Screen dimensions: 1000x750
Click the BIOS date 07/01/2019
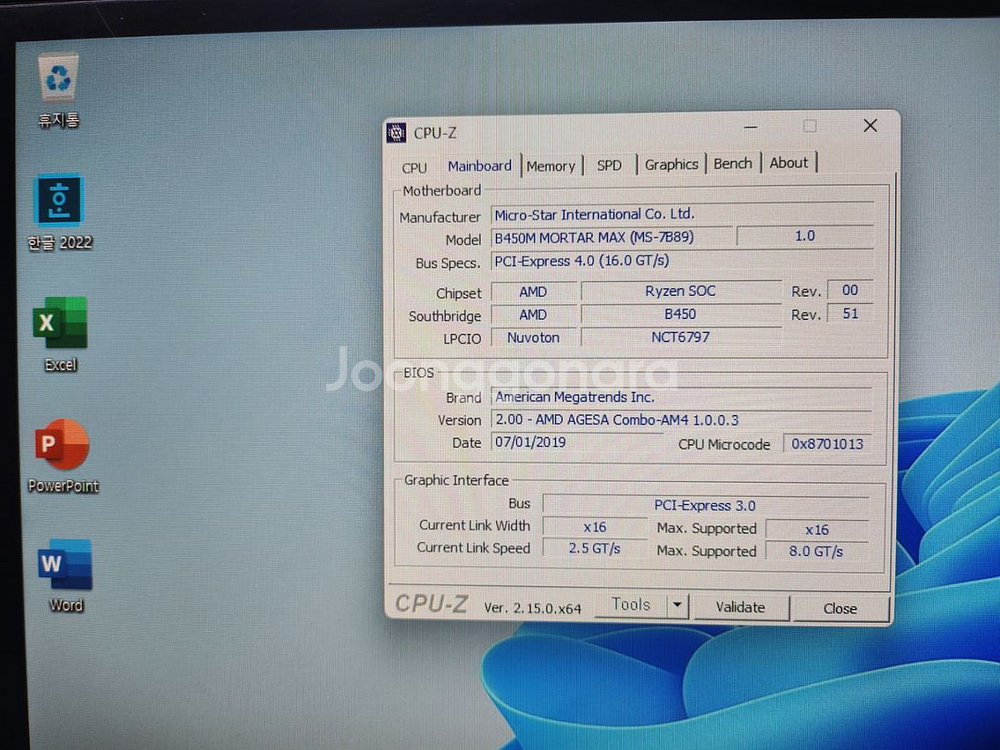click(577, 442)
